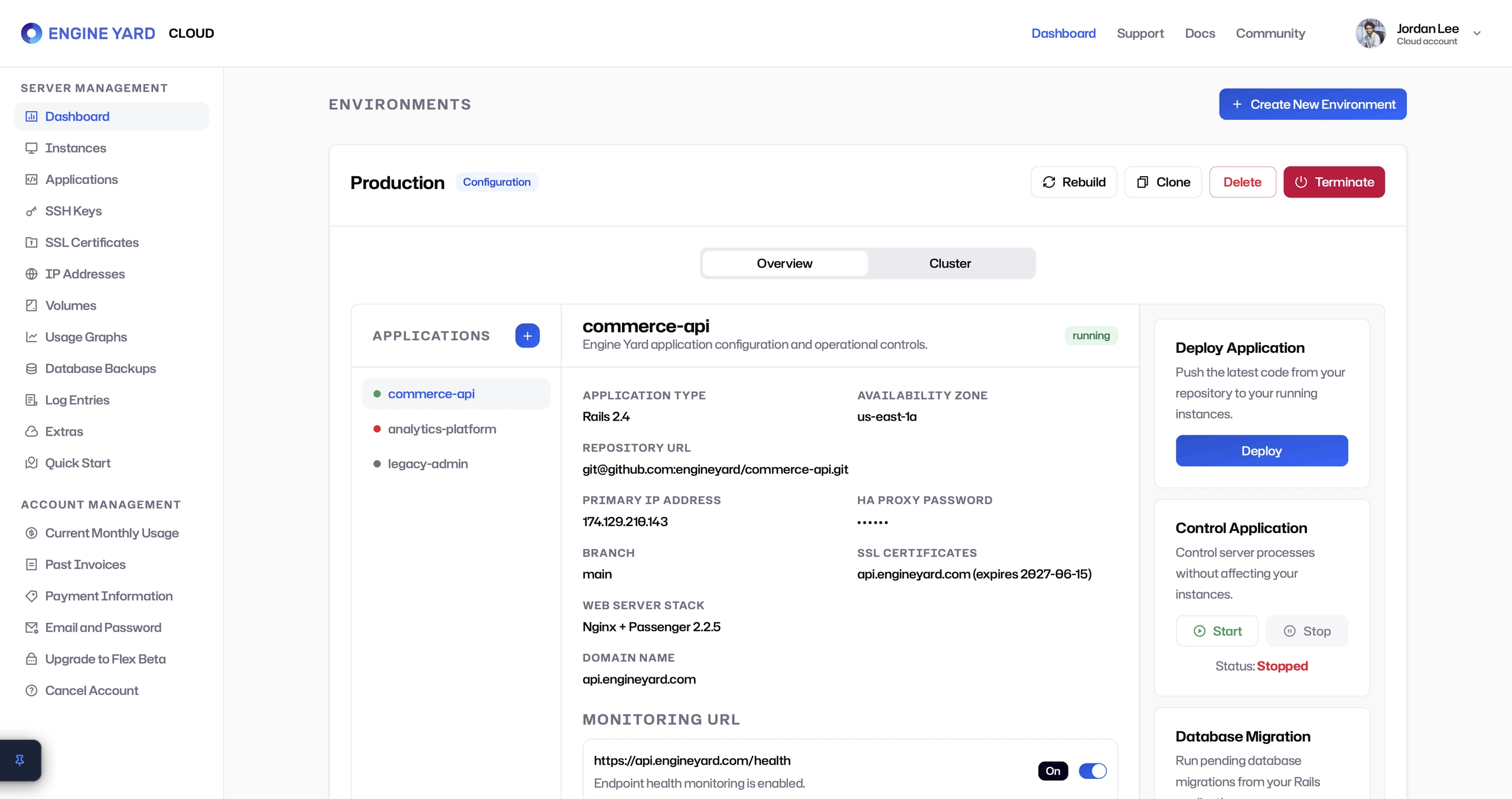Add a new application with plus button
Screen dimensions: 1512x799
pyautogui.click(x=527, y=336)
